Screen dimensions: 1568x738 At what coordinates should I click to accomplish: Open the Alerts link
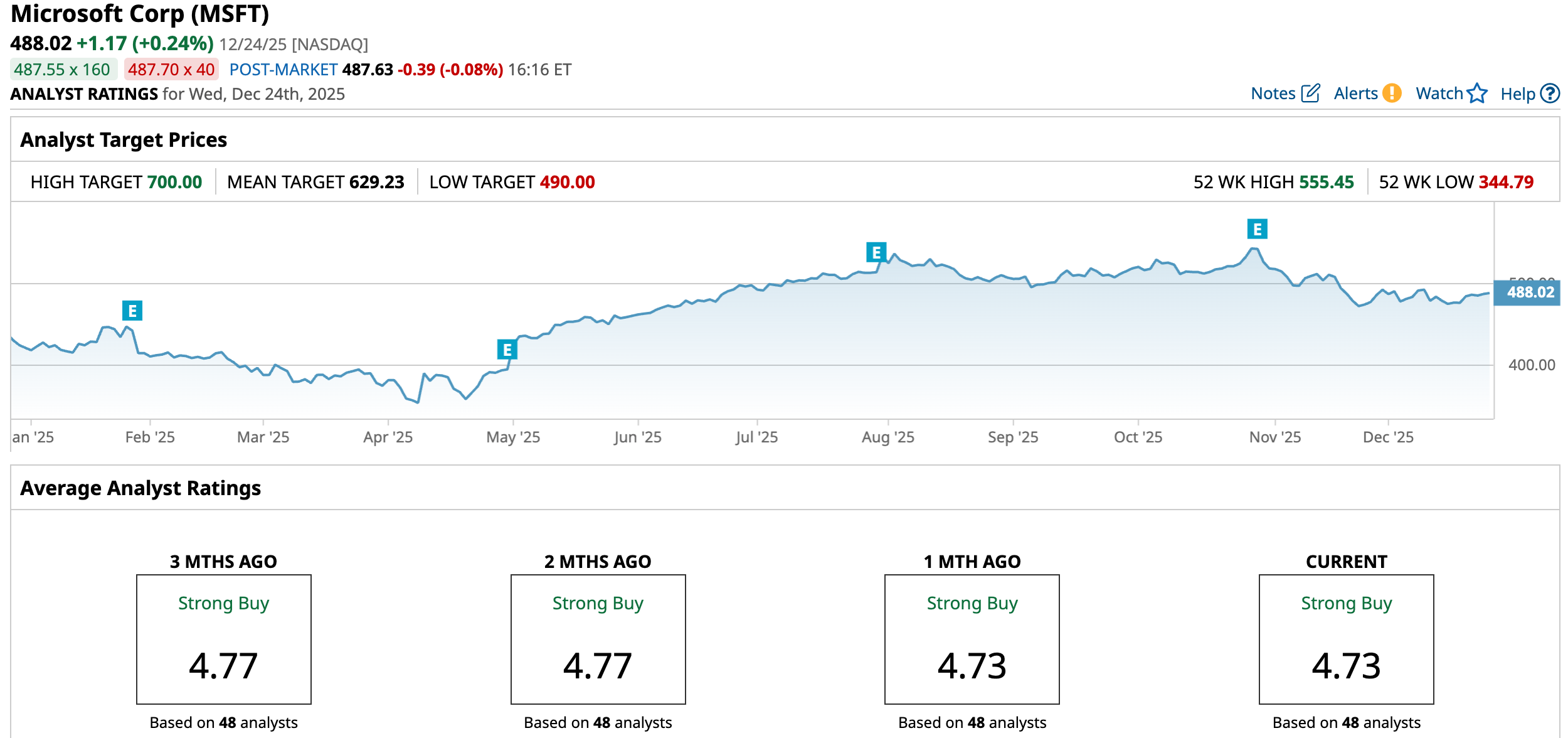click(1355, 94)
